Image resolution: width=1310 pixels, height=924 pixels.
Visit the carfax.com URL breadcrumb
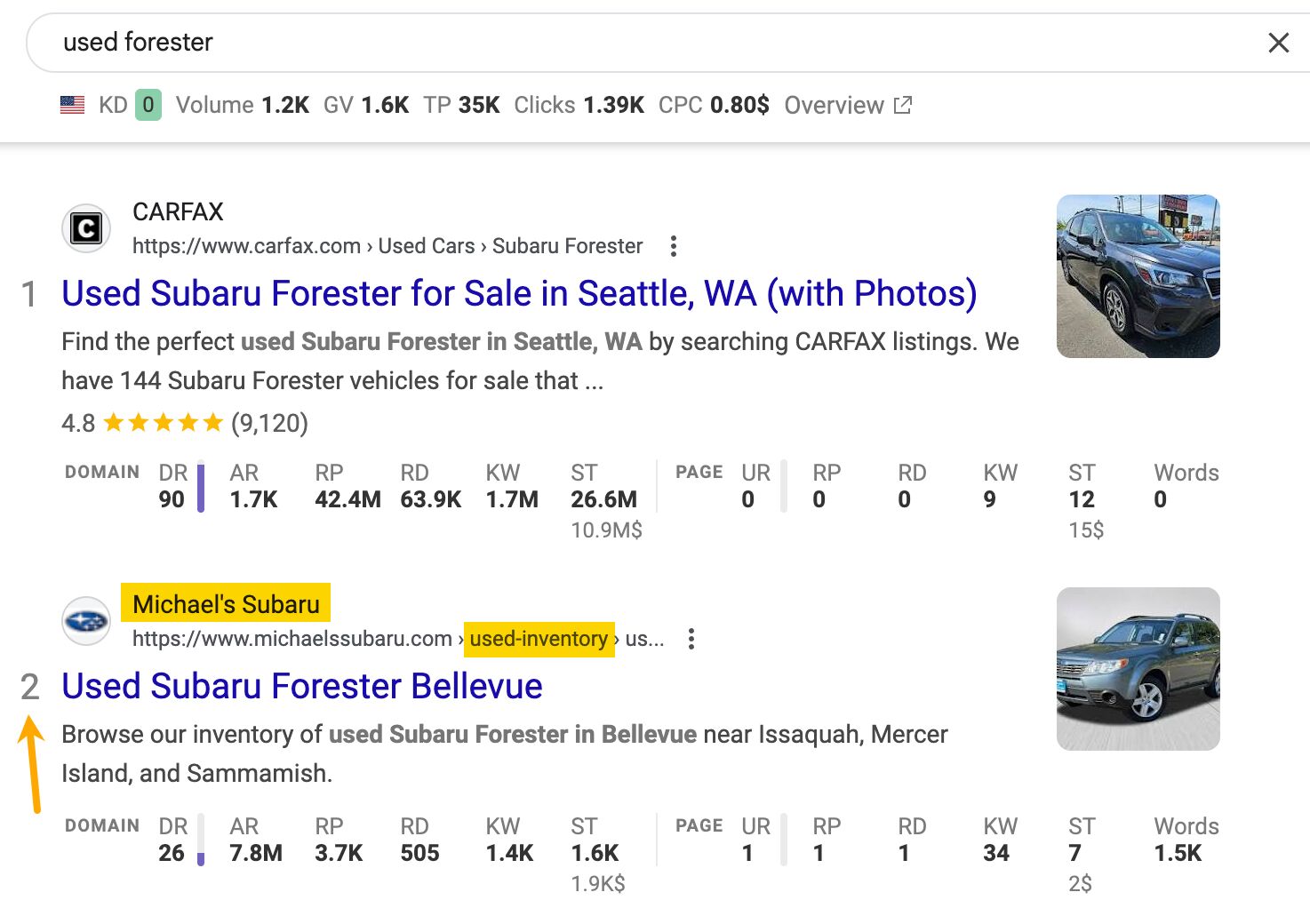point(246,245)
